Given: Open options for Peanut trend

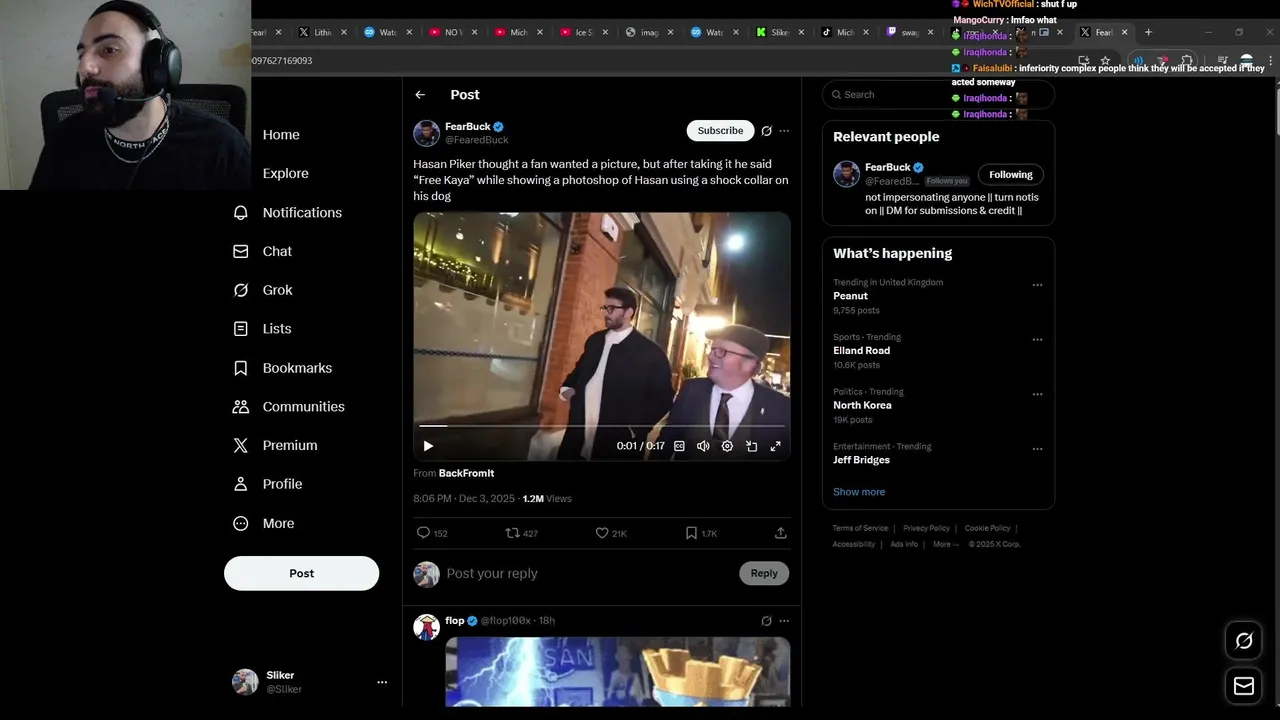Looking at the screenshot, I should 1037,285.
